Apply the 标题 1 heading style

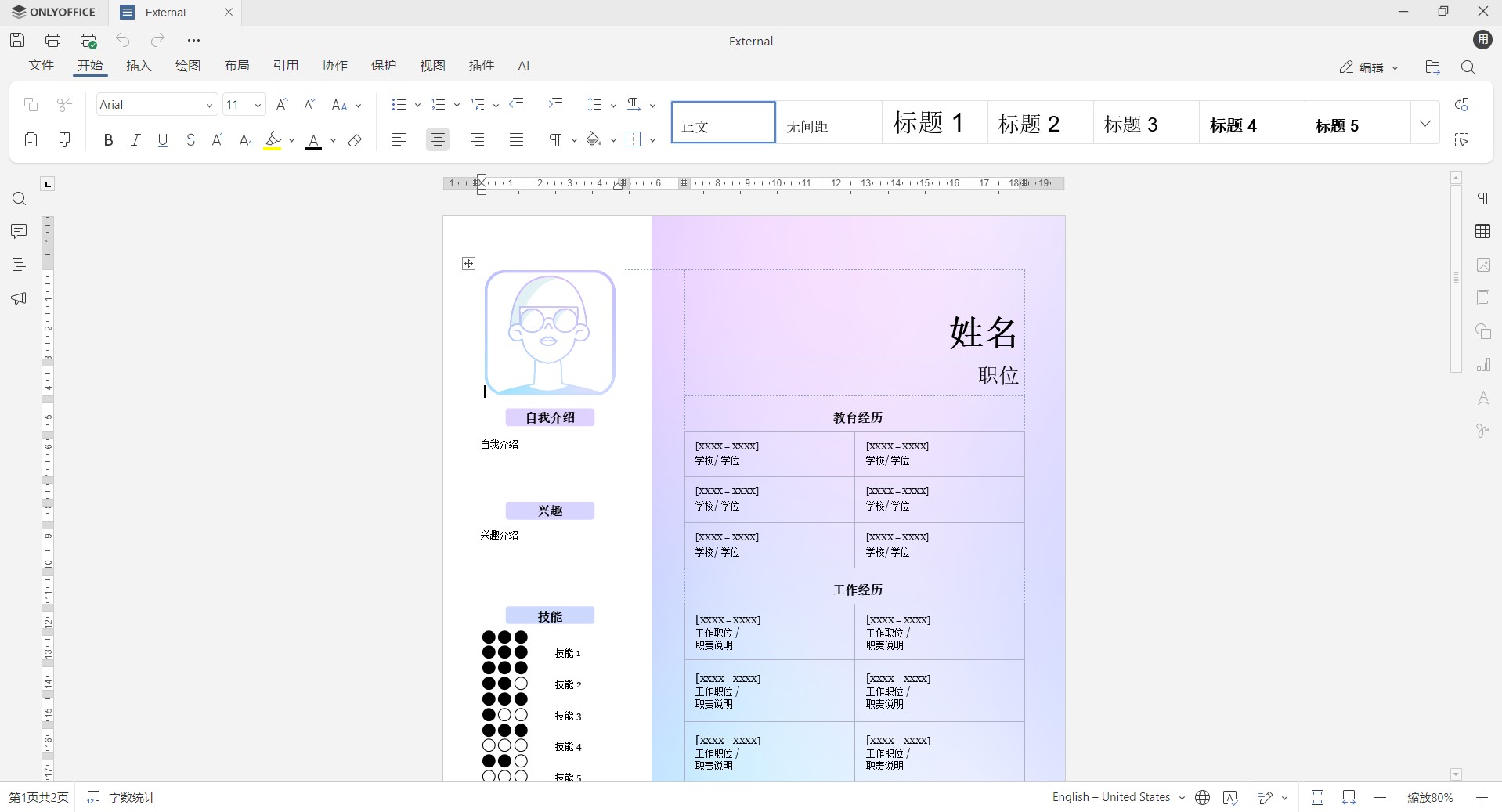(x=928, y=123)
